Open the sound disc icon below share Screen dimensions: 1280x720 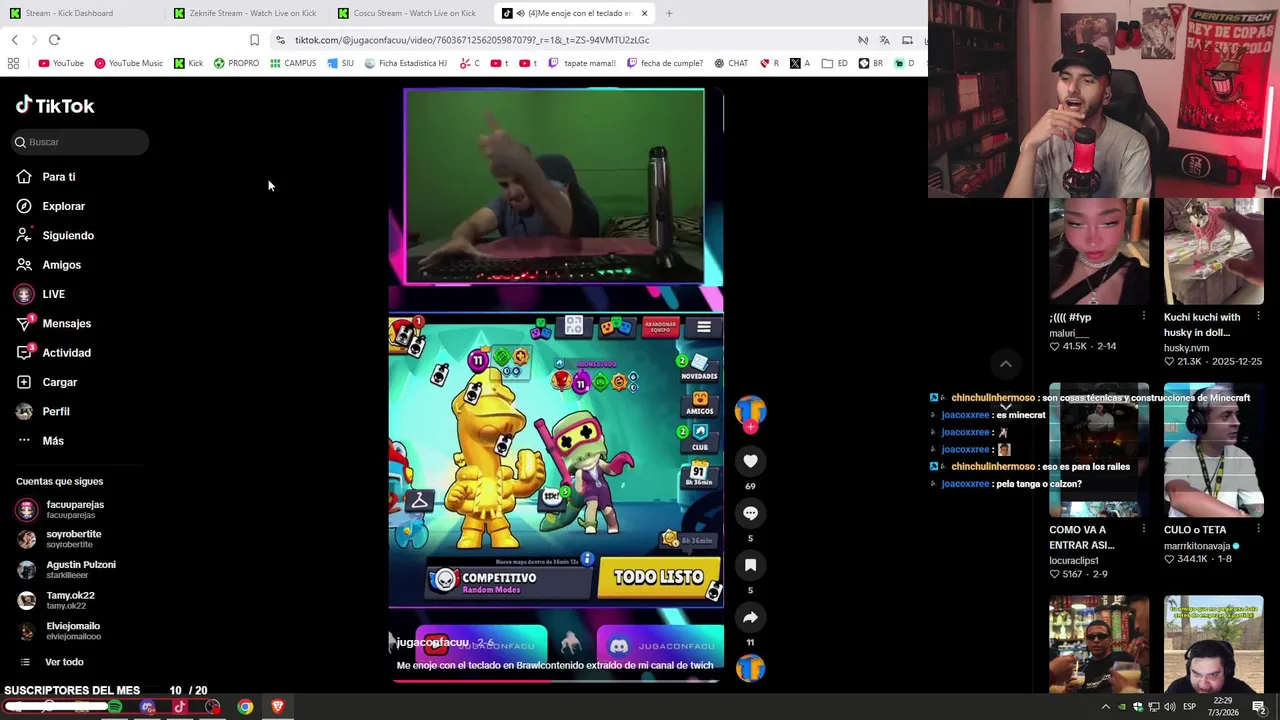tap(750, 667)
